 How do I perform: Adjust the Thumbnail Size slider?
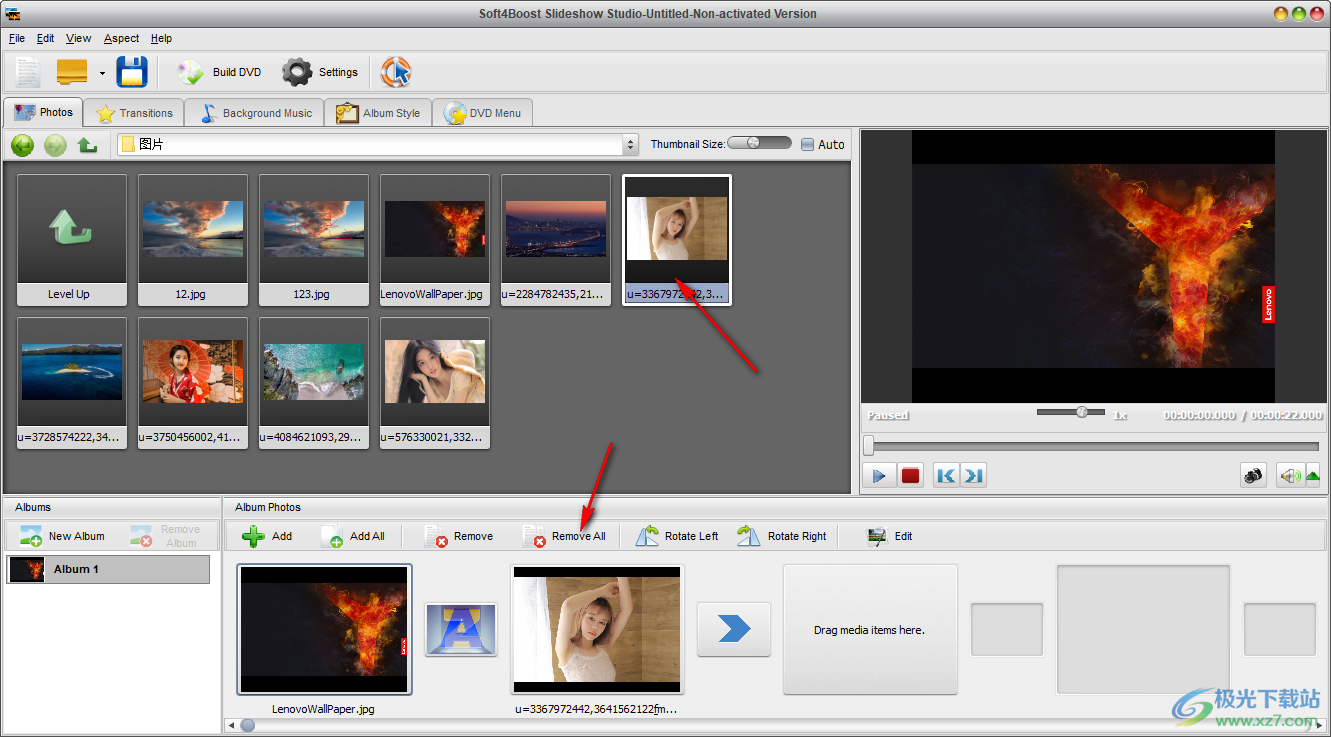click(759, 143)
